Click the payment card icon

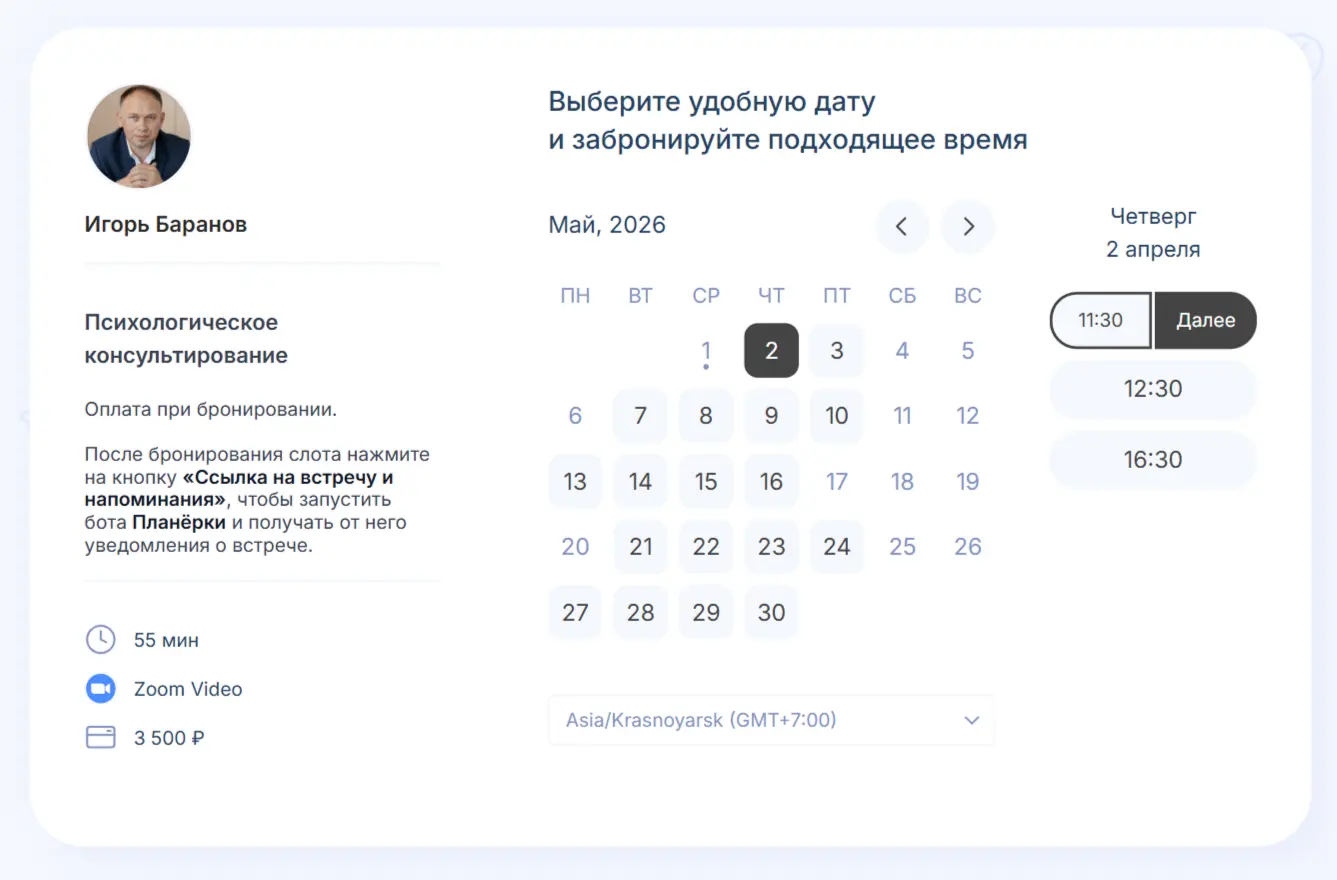pos(100,738)
